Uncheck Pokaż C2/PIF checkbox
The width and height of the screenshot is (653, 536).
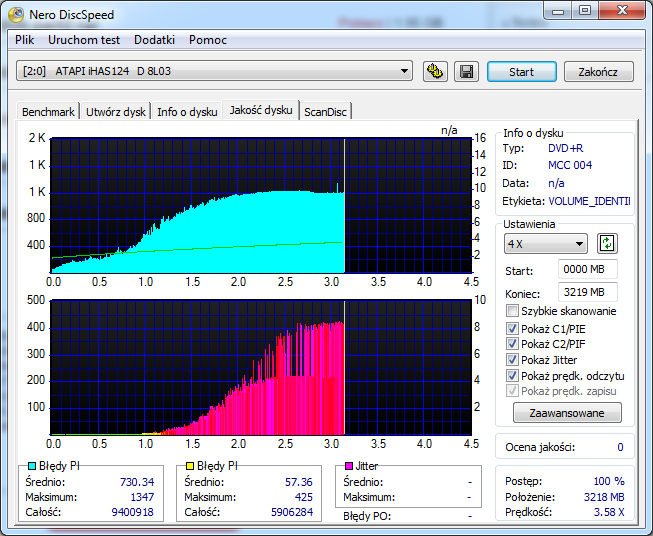pos(512,344)
